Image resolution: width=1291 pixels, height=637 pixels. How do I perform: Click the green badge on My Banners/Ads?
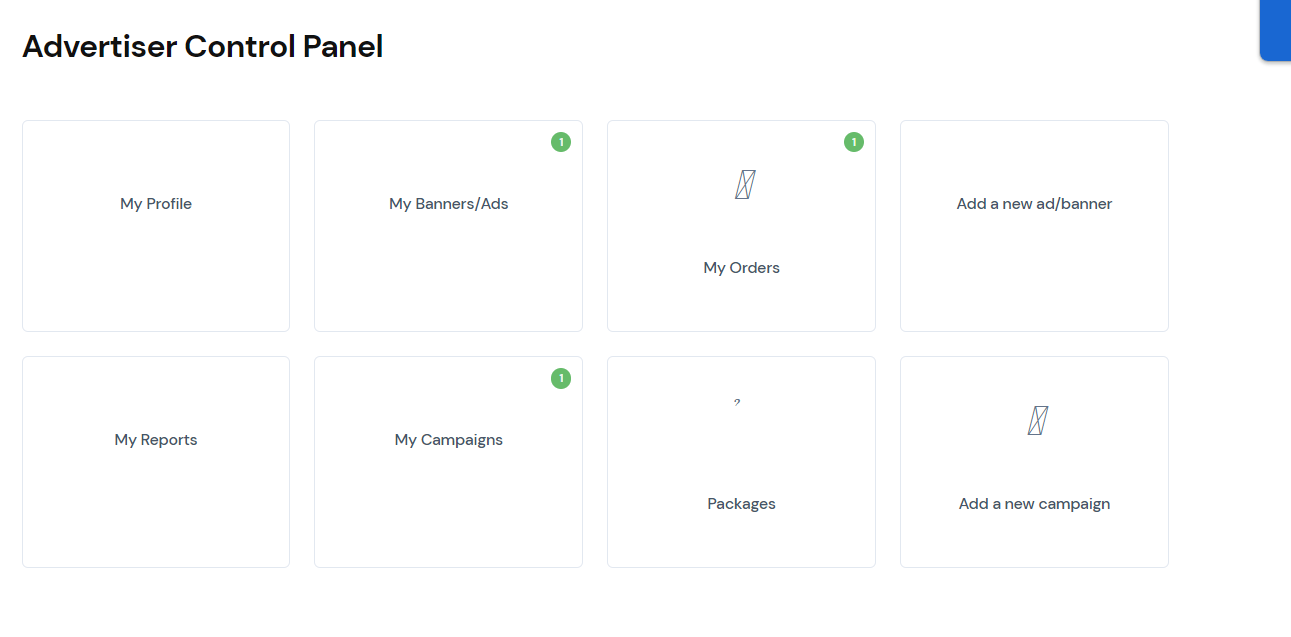pyautogui.click(x=561, y=142)
